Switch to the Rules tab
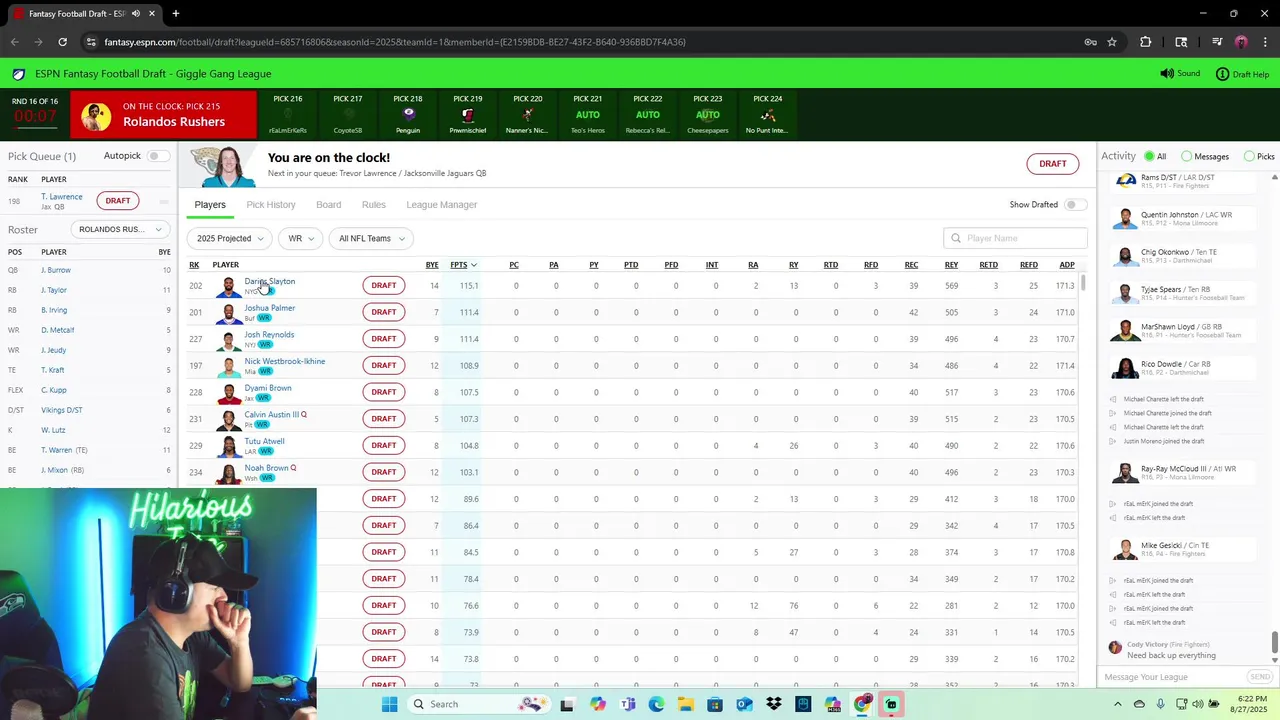The image size is (1280, 720). pos(374,205)
